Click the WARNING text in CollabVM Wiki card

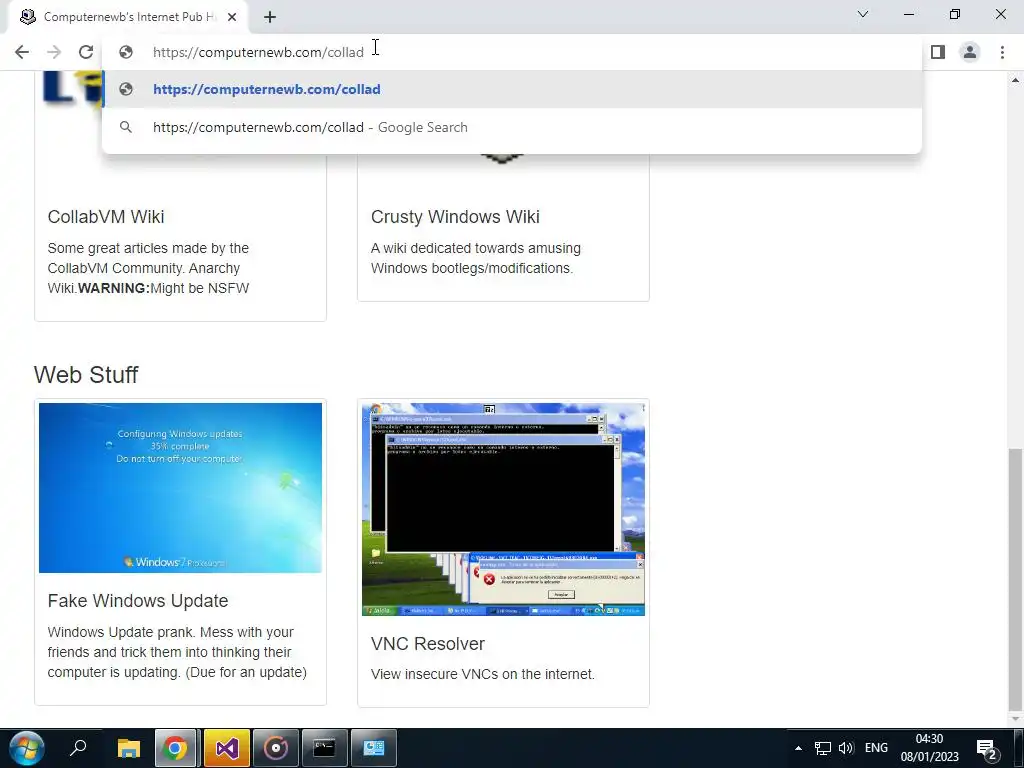114,288
